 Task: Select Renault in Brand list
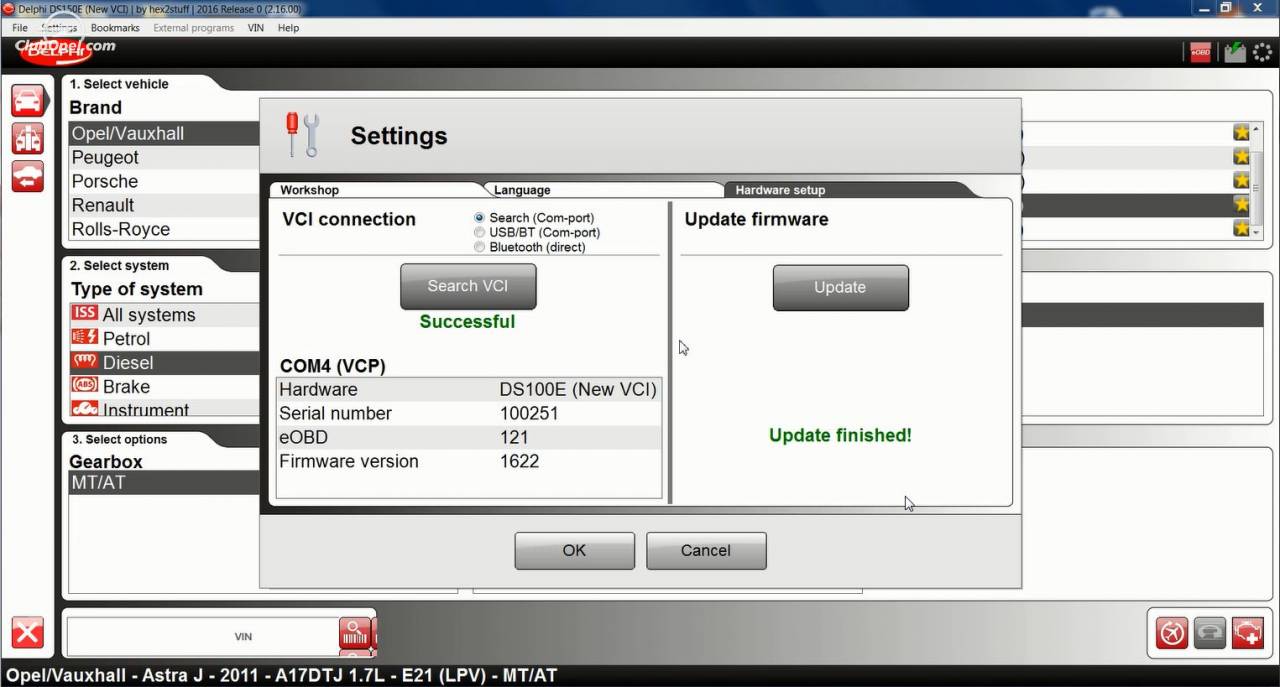(165, 205)
